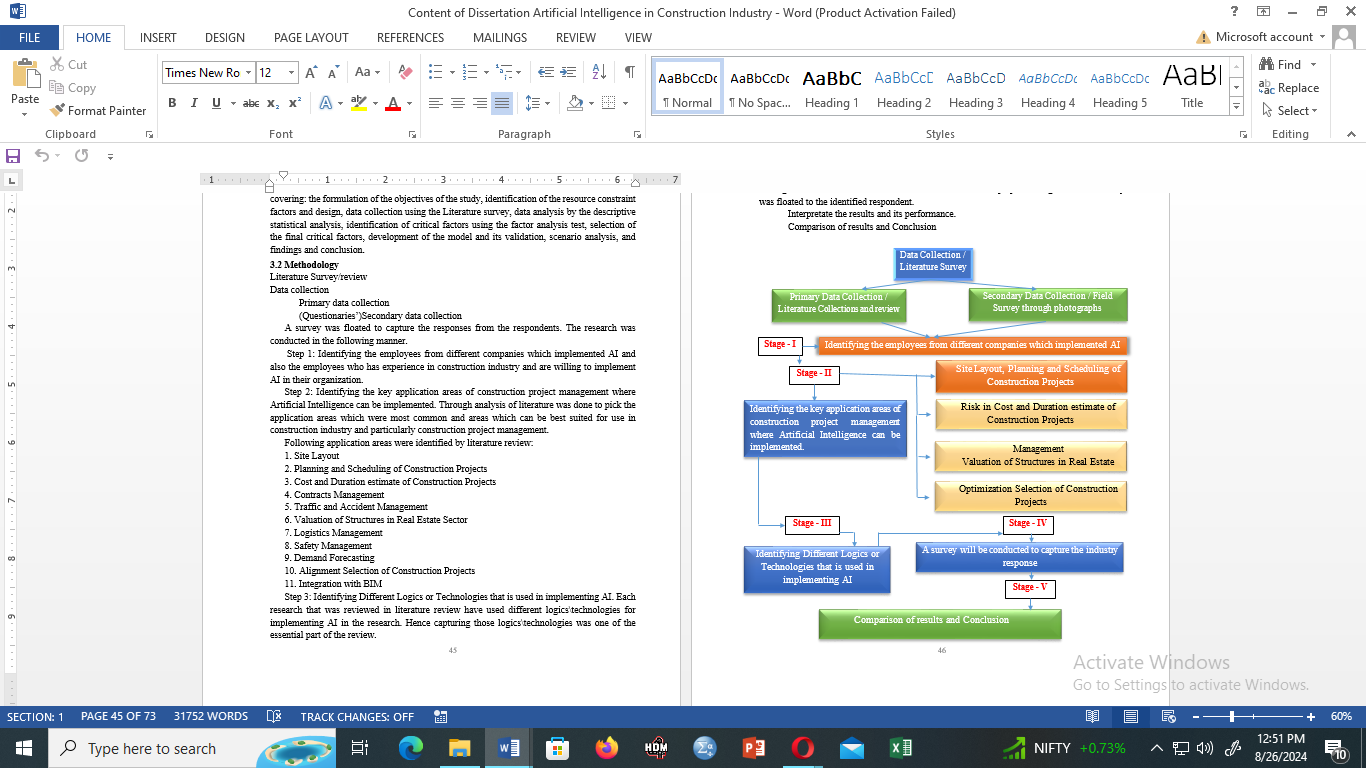
Task: Apply strikethrough formatting
Action: pos(251,103)
